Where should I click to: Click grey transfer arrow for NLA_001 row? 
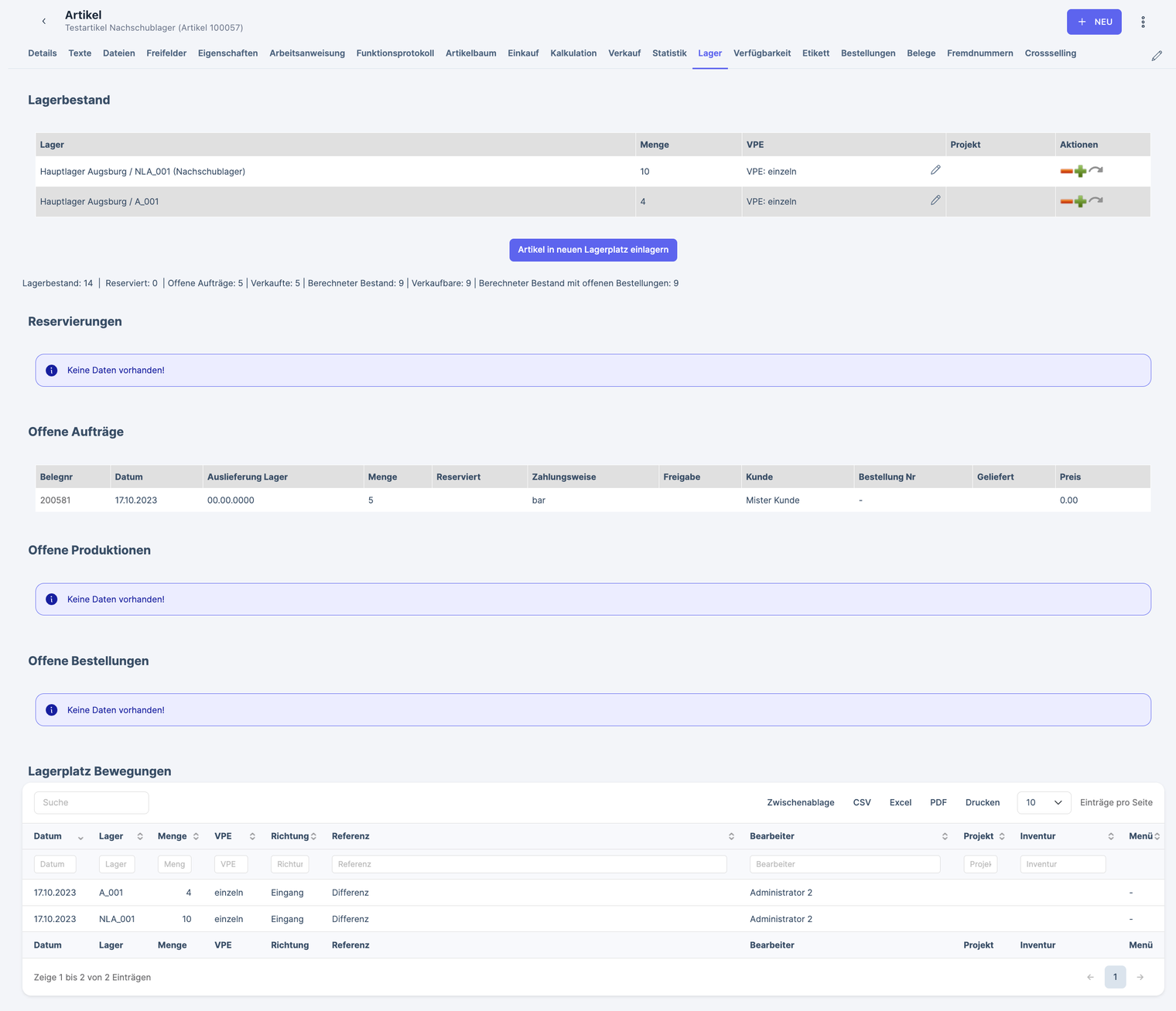[x=1096, y=170]
